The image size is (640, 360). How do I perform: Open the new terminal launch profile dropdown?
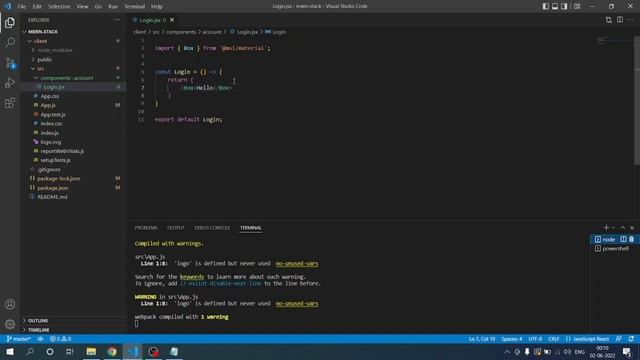tap(613, 227)
